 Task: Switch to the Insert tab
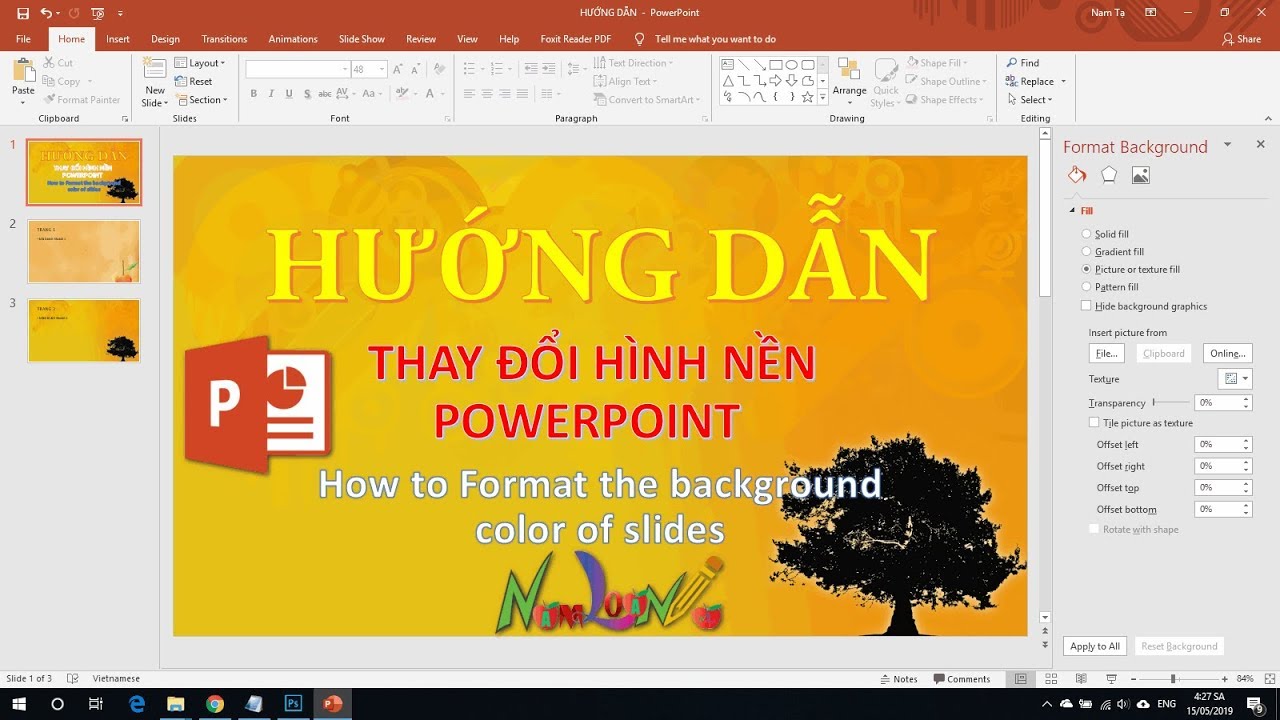tap(118, 39)
